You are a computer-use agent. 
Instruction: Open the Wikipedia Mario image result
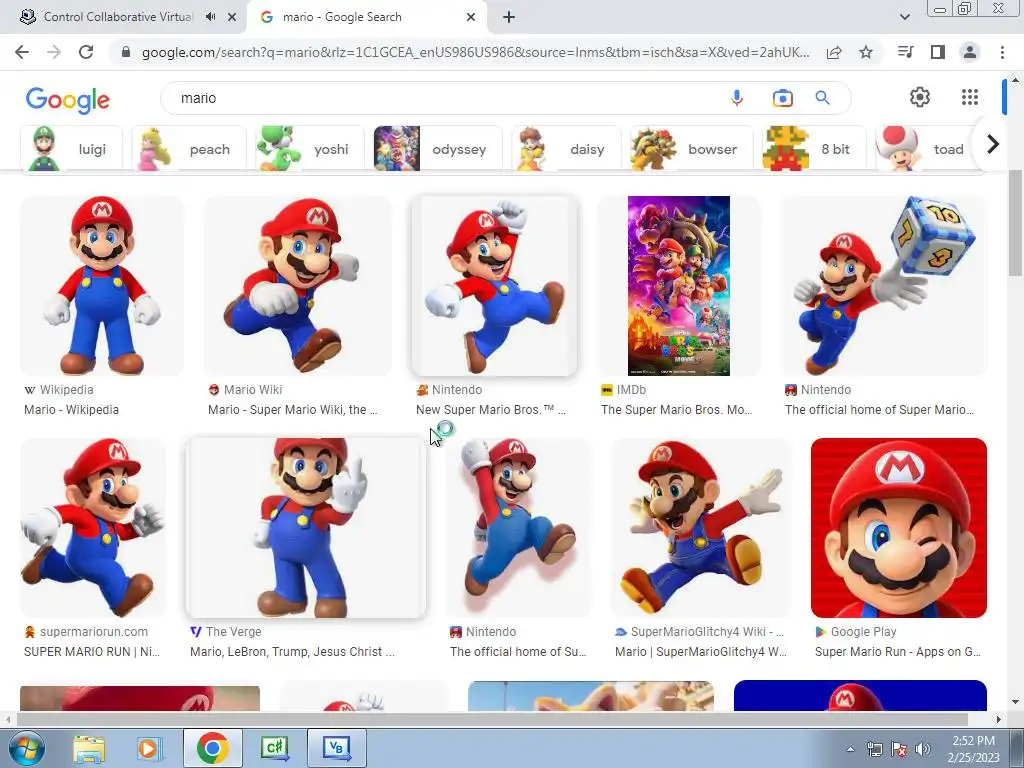tap(102, 286)
